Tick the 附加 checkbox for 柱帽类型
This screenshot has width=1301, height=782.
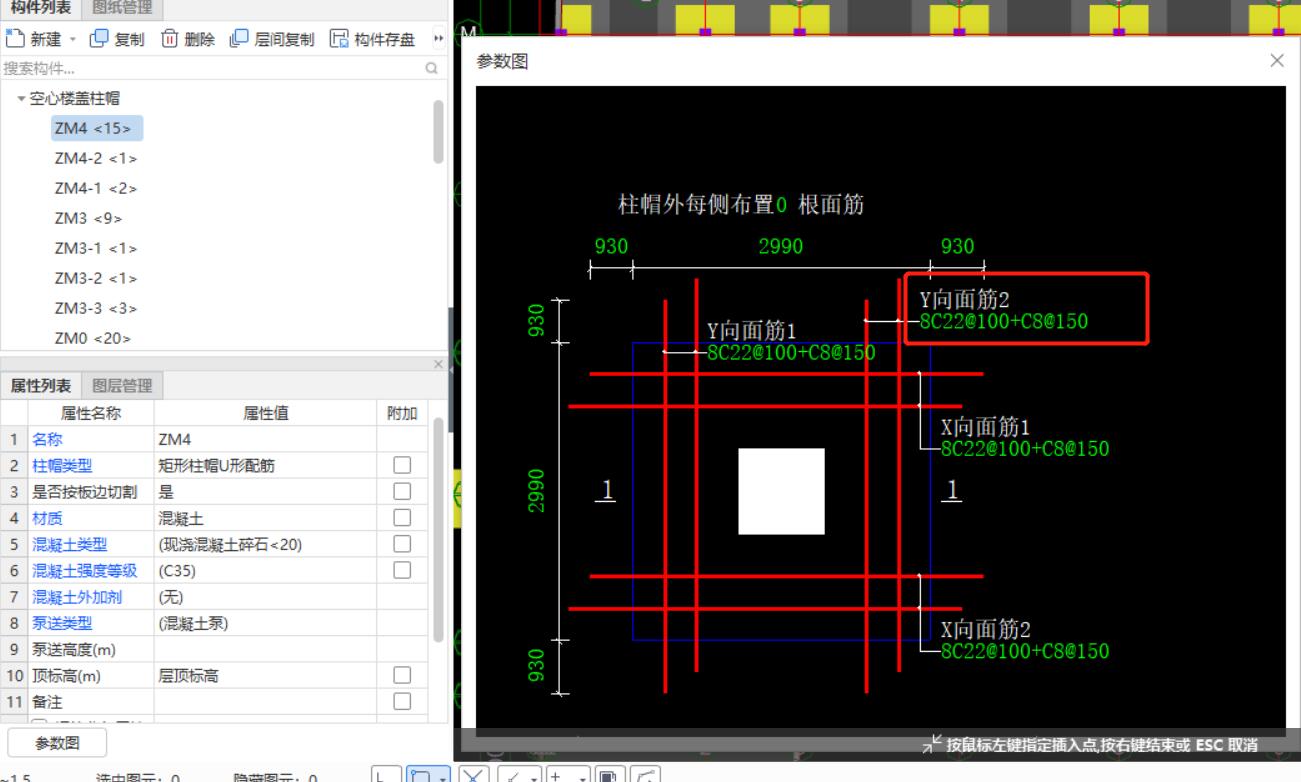pyautogui.click(x=402, y=465)
